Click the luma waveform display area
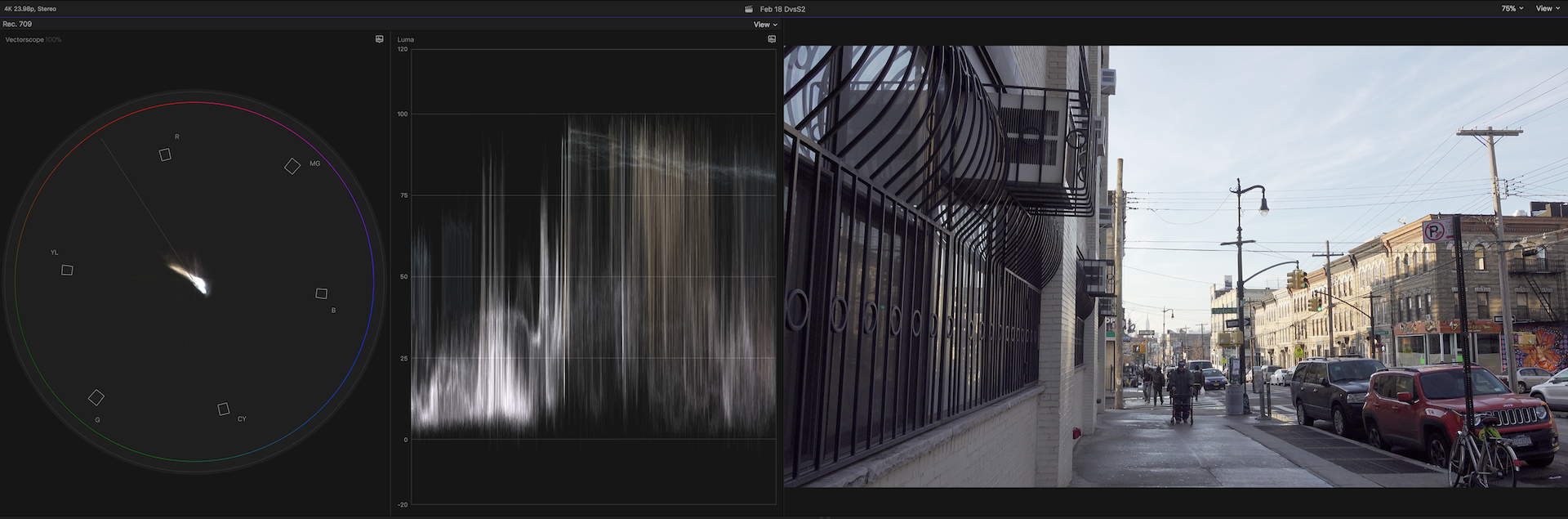The width and height of the screenshot is (1568, 519). 593,278
